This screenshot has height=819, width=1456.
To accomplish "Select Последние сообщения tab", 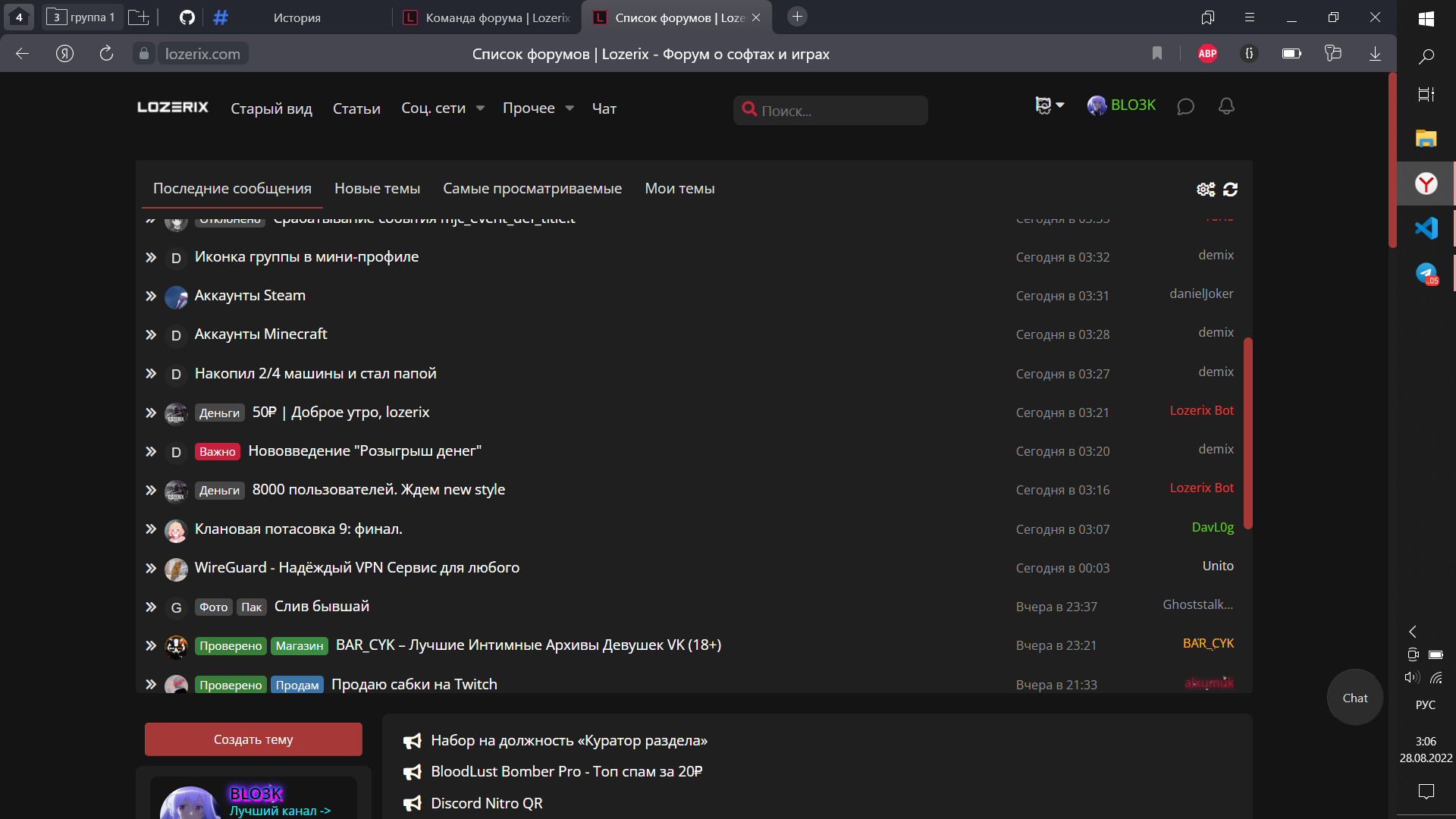I will pyautogui.click(x=232, y=188).
